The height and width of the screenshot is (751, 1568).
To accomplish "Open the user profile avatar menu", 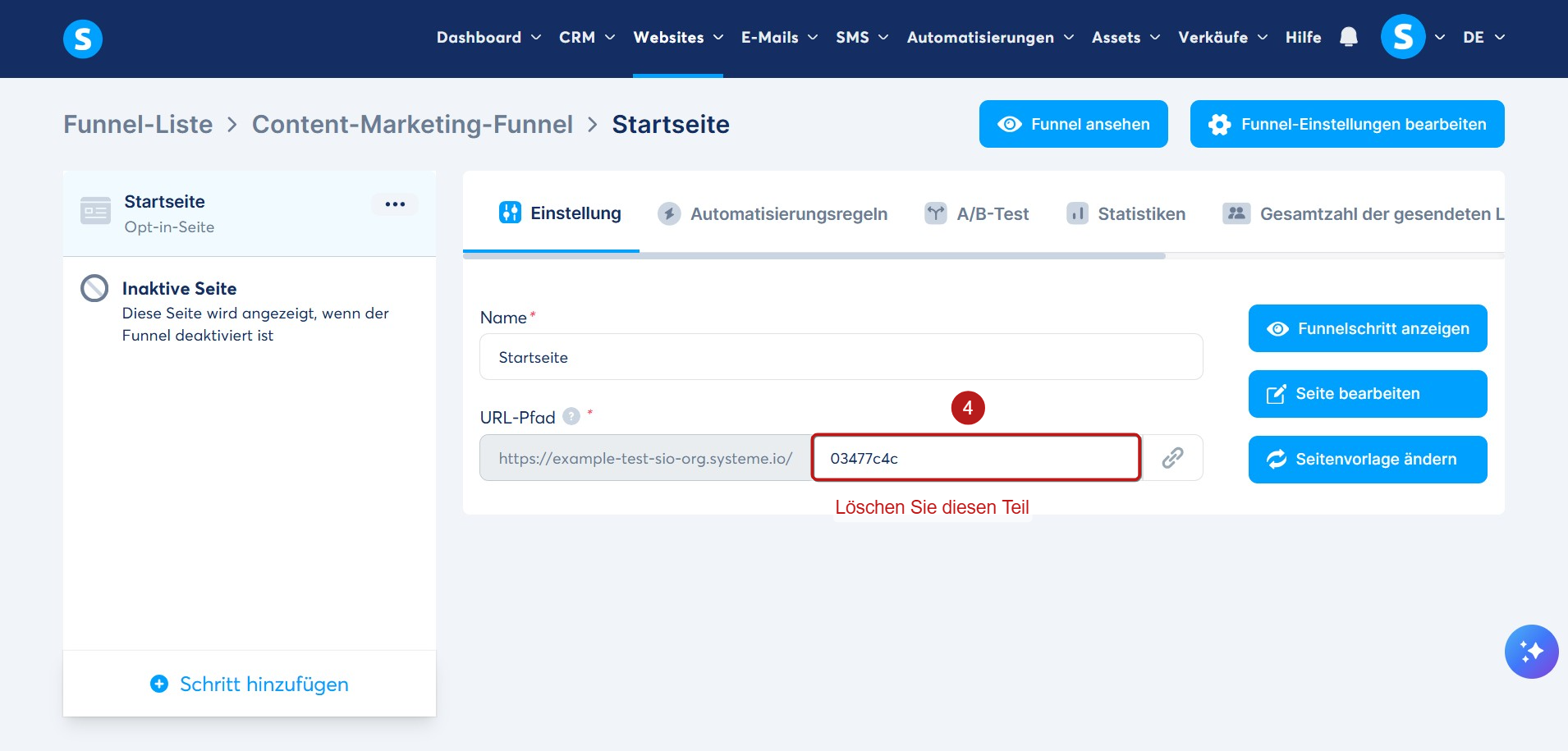I will tap(1403, 37).
